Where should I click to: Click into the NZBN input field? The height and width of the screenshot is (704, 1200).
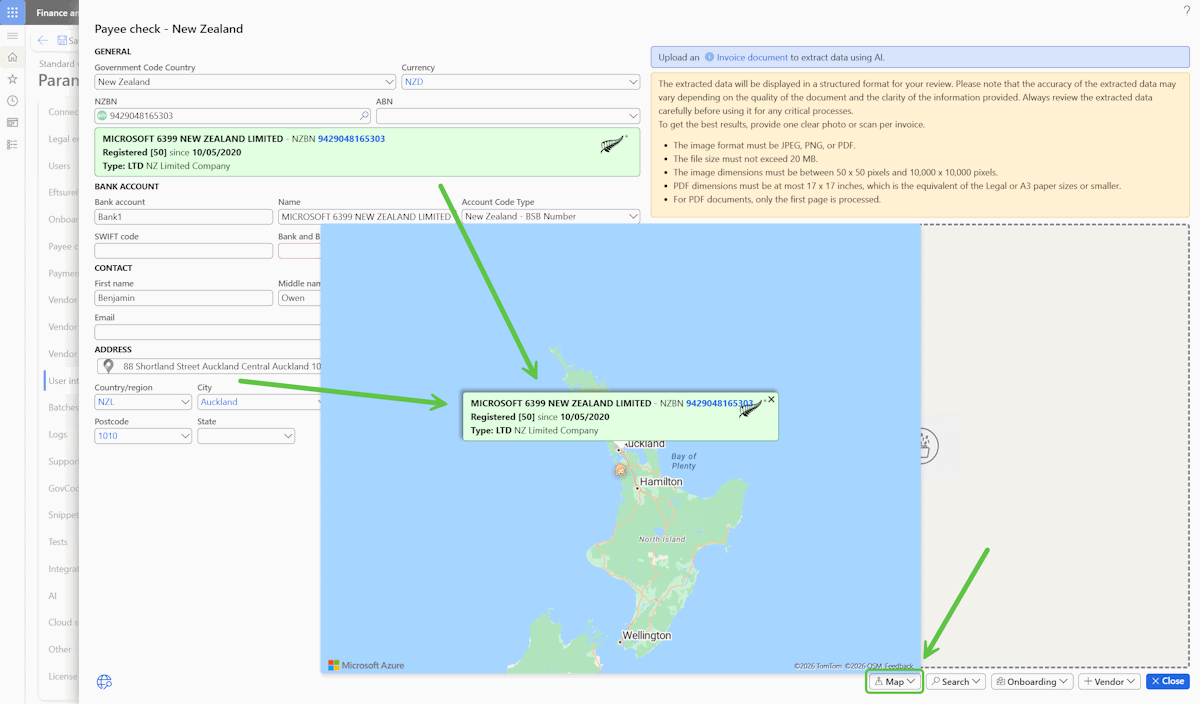click(x=232, y=116)
